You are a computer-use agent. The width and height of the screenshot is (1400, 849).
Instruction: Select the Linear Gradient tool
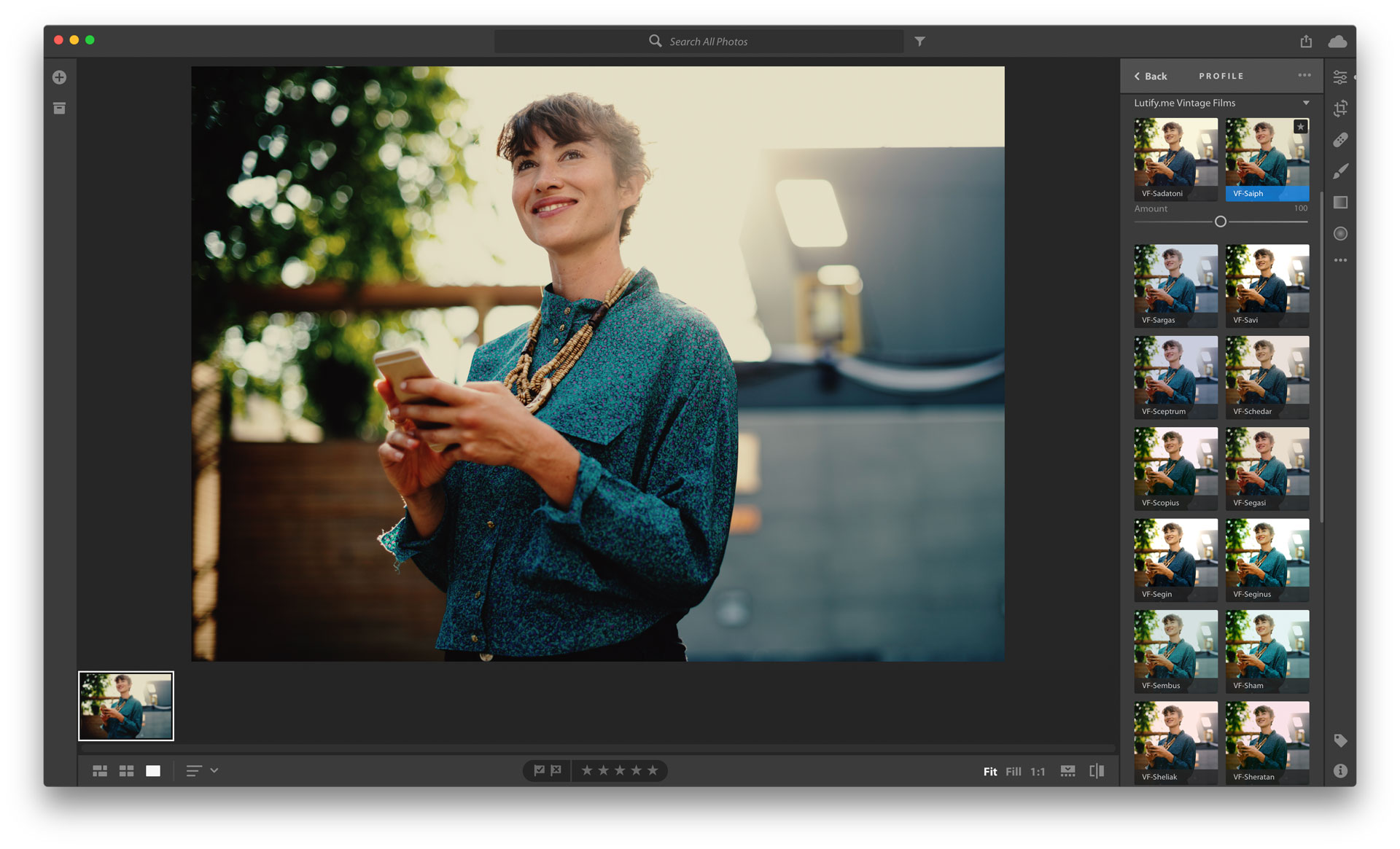[x=1340, y=203]
